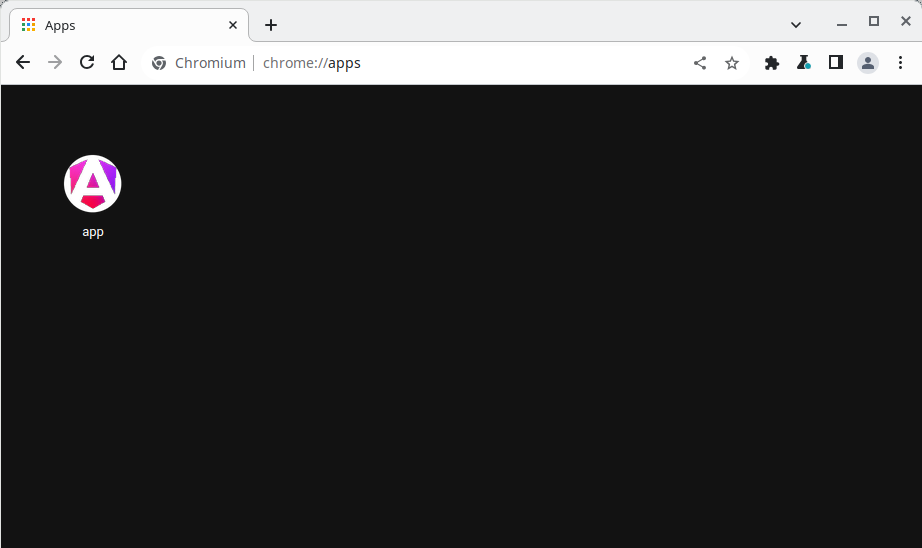
Task: Maximize the Chromium window
Action: [x=874, y=21]
